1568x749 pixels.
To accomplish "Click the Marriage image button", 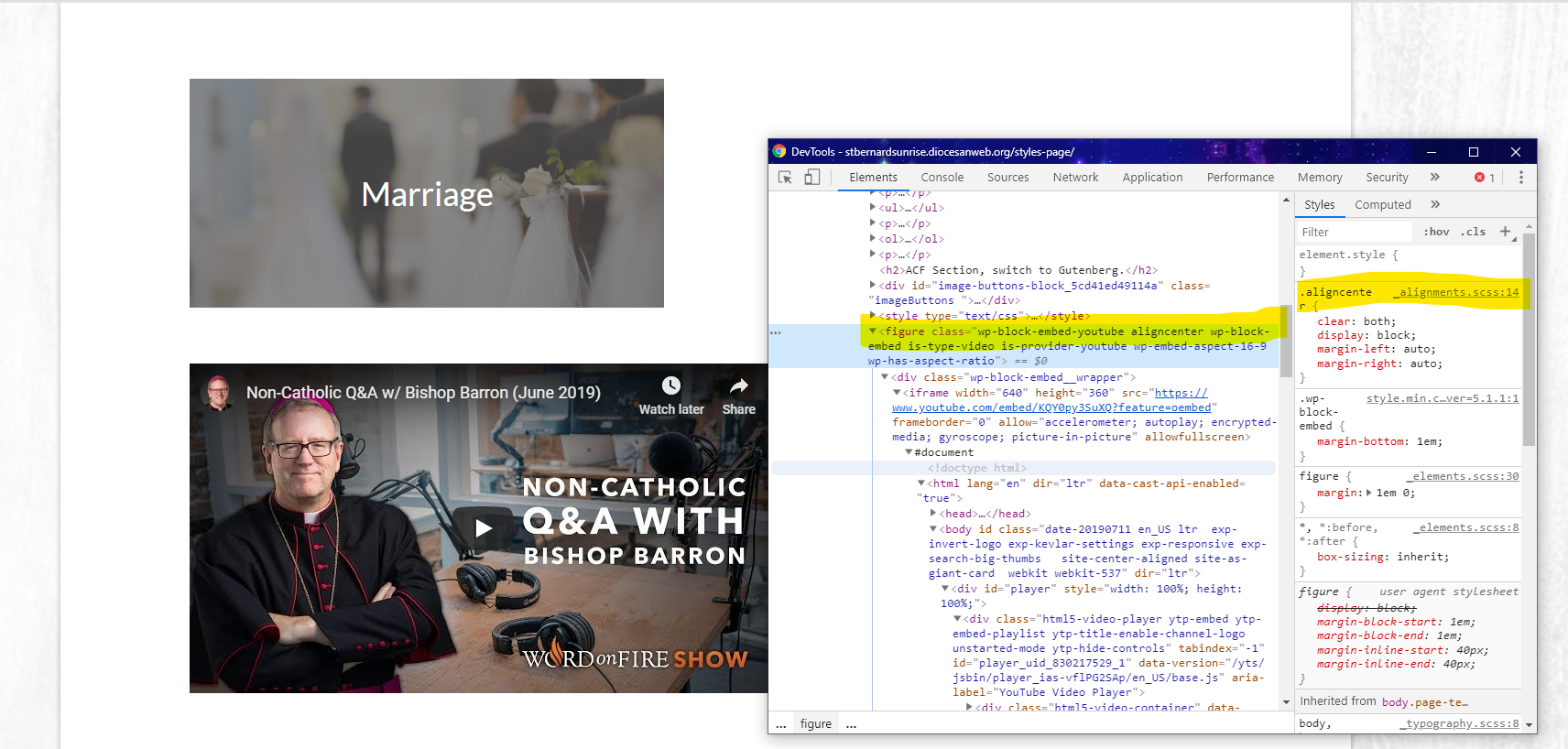I will 427,193.
